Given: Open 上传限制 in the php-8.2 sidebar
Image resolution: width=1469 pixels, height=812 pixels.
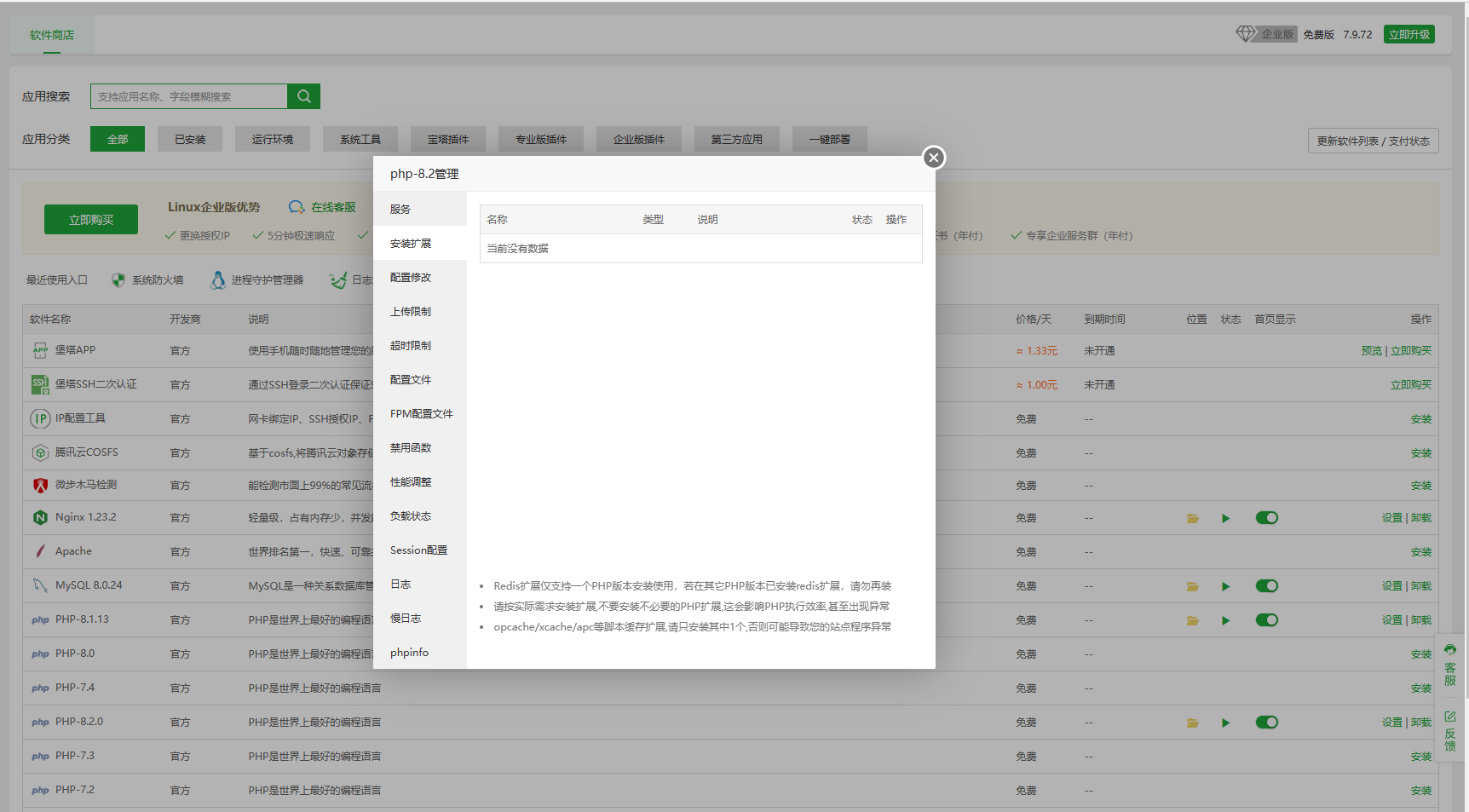Looking at the screenshot, I should pos(420,311).
